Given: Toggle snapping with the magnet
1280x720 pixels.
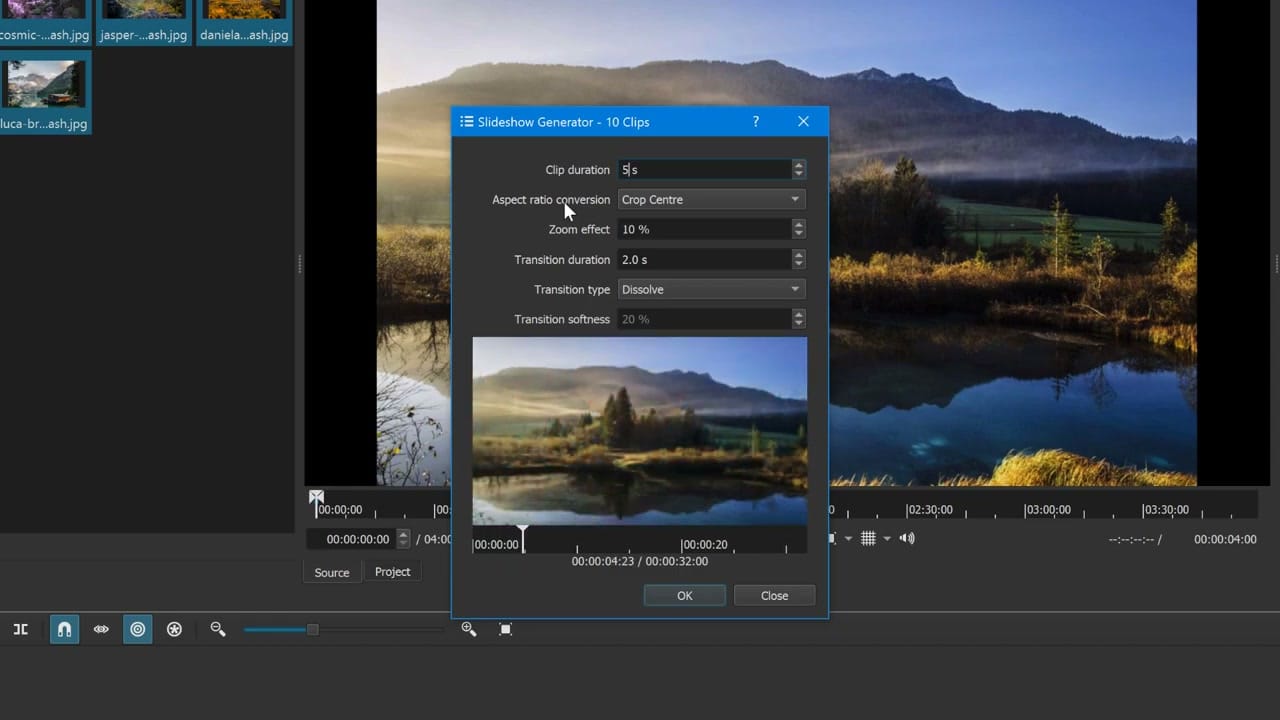Looking at the screenshot, I should [64, 629].
